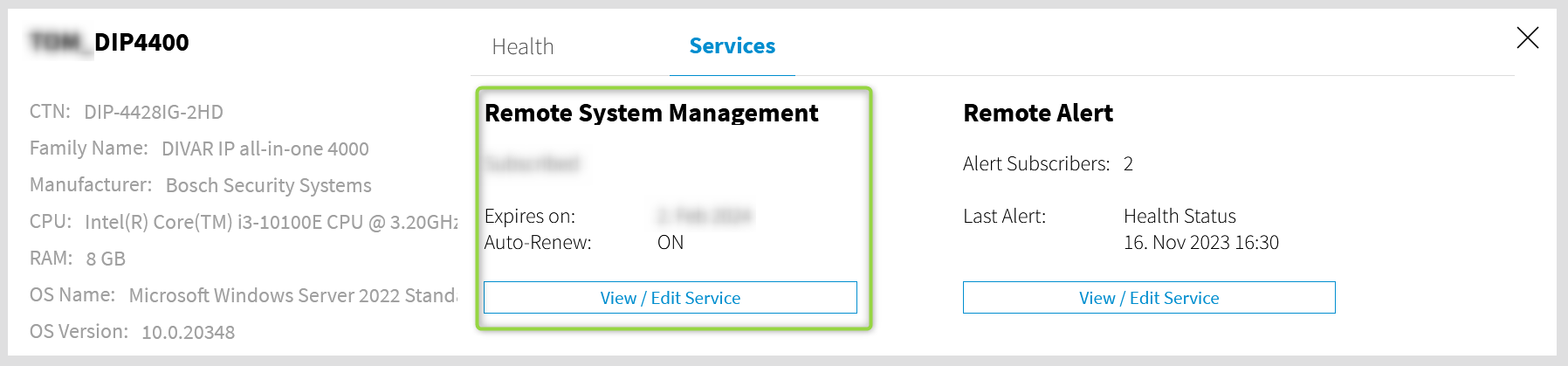Click the 16. Nov 2023 16:30 timestamp
The image size is (1568, 366).
point(1200,243)
